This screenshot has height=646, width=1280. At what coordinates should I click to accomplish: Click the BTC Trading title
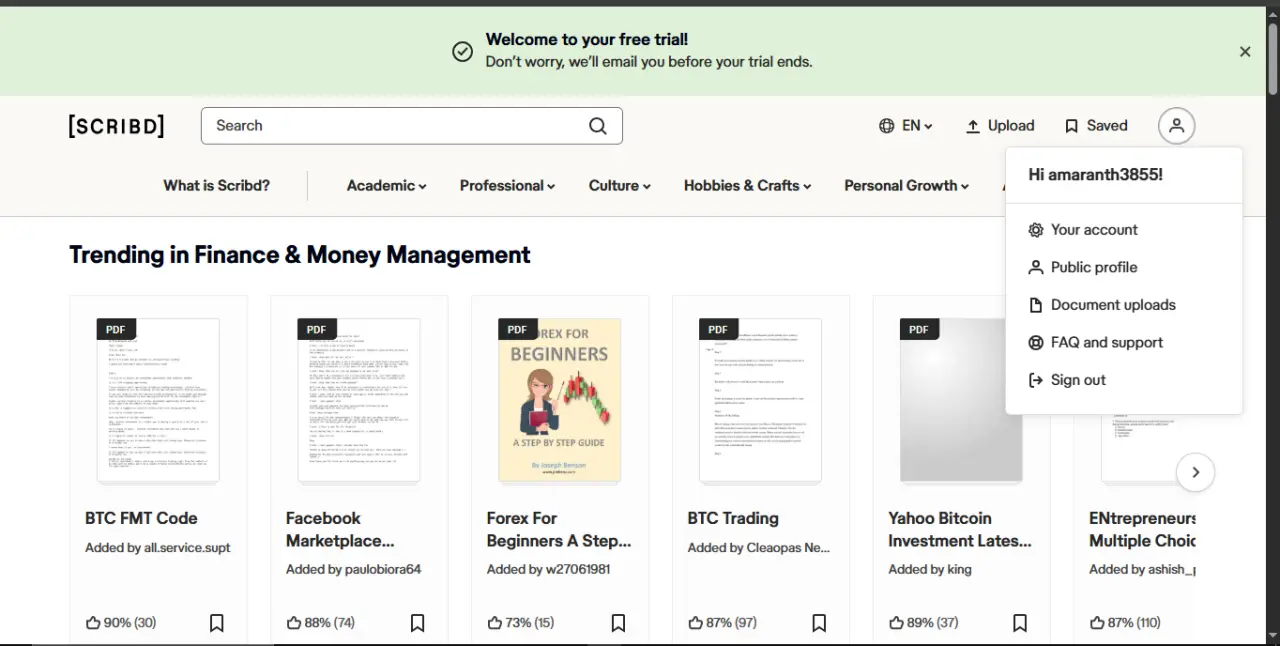(735, 518)
